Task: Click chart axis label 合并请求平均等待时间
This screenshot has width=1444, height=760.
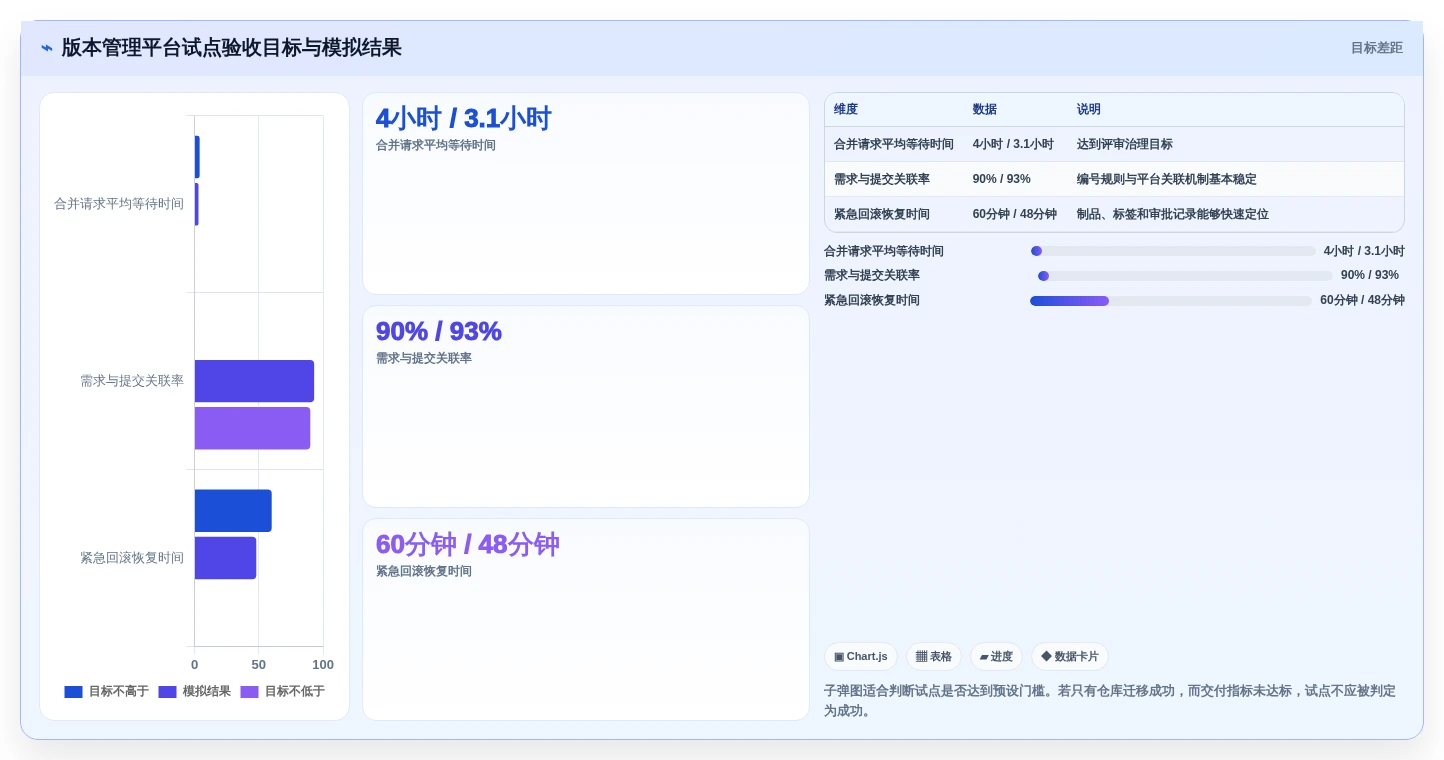Action: coord(119,204)
